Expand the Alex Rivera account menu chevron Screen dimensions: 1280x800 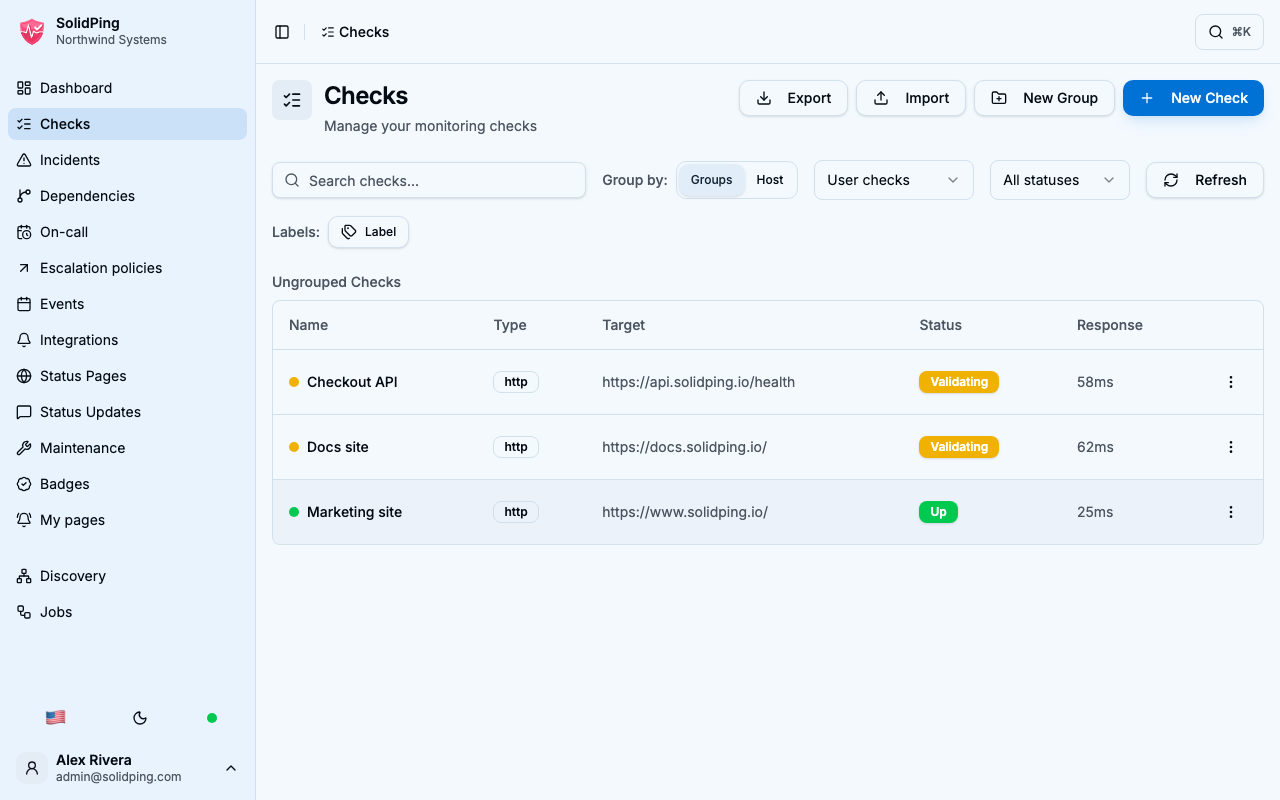coord(231,768)
